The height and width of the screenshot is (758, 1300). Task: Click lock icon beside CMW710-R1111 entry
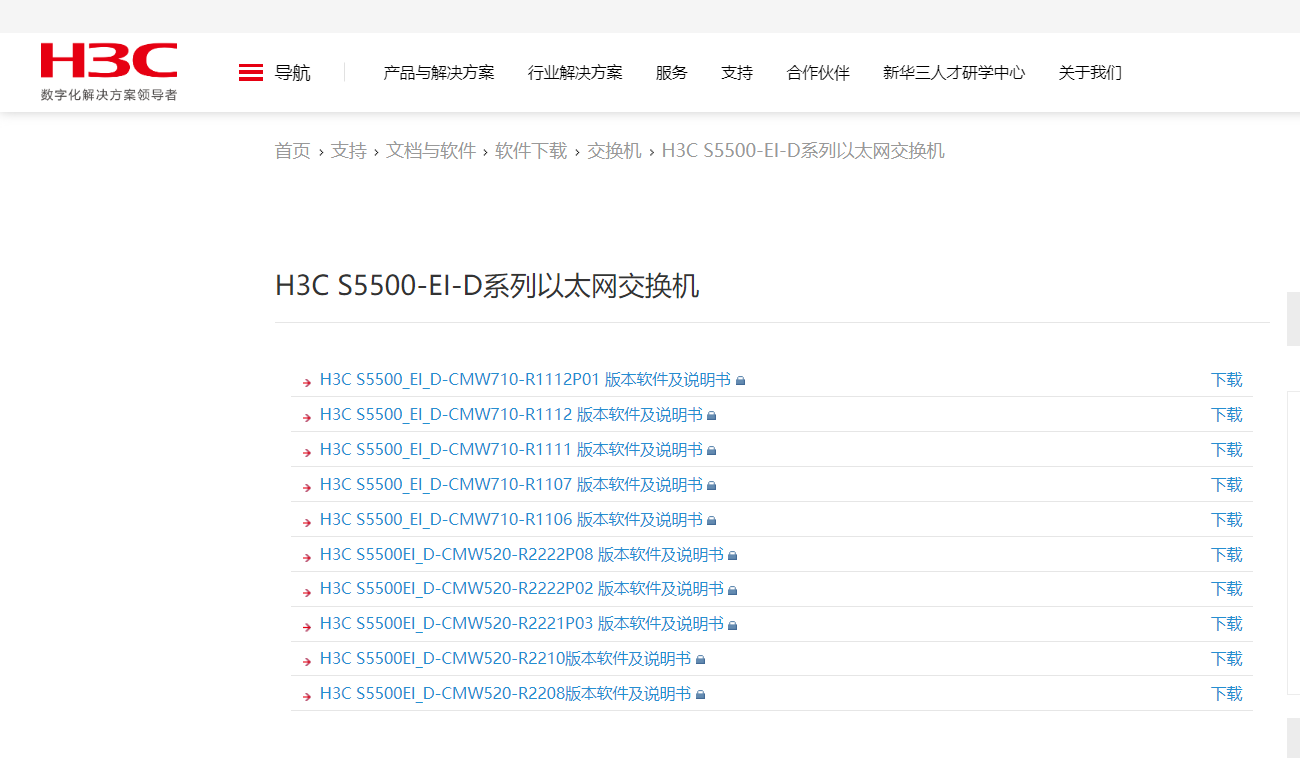coord(712,451)
